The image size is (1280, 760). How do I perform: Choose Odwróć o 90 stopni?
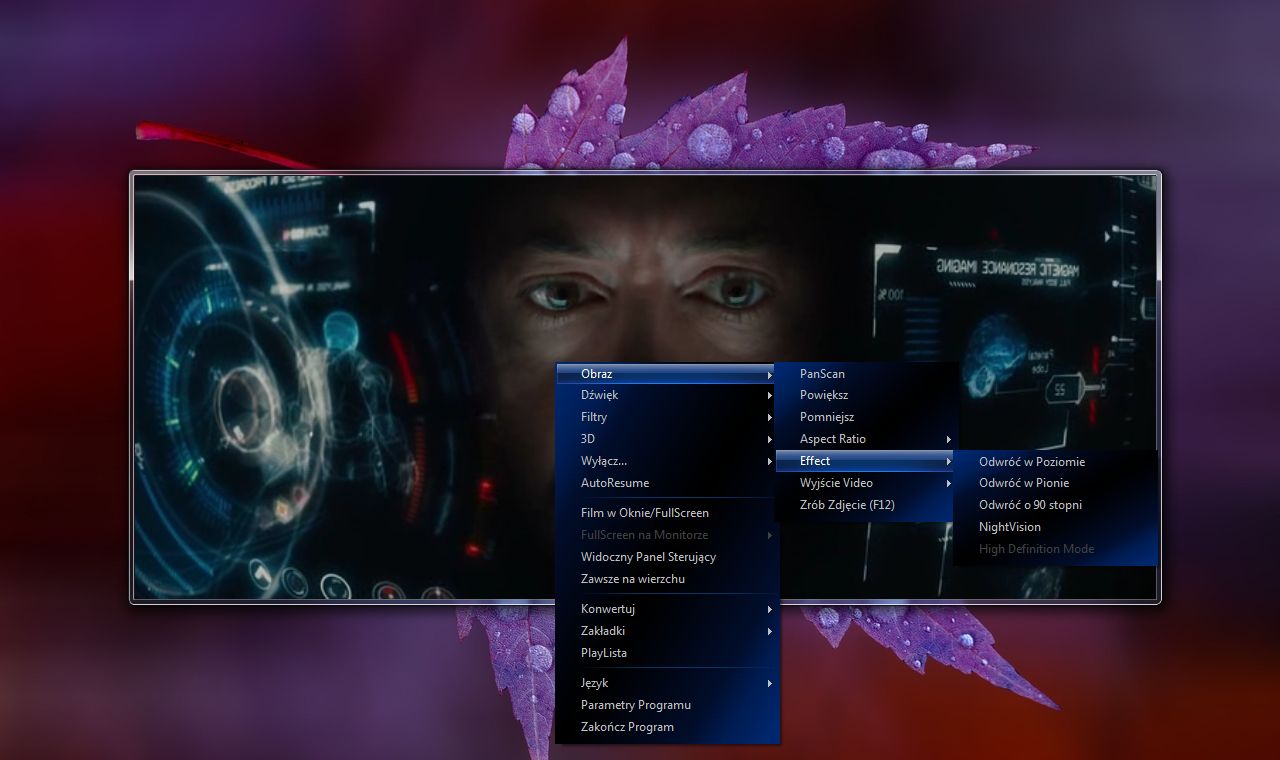[1055, 505]
